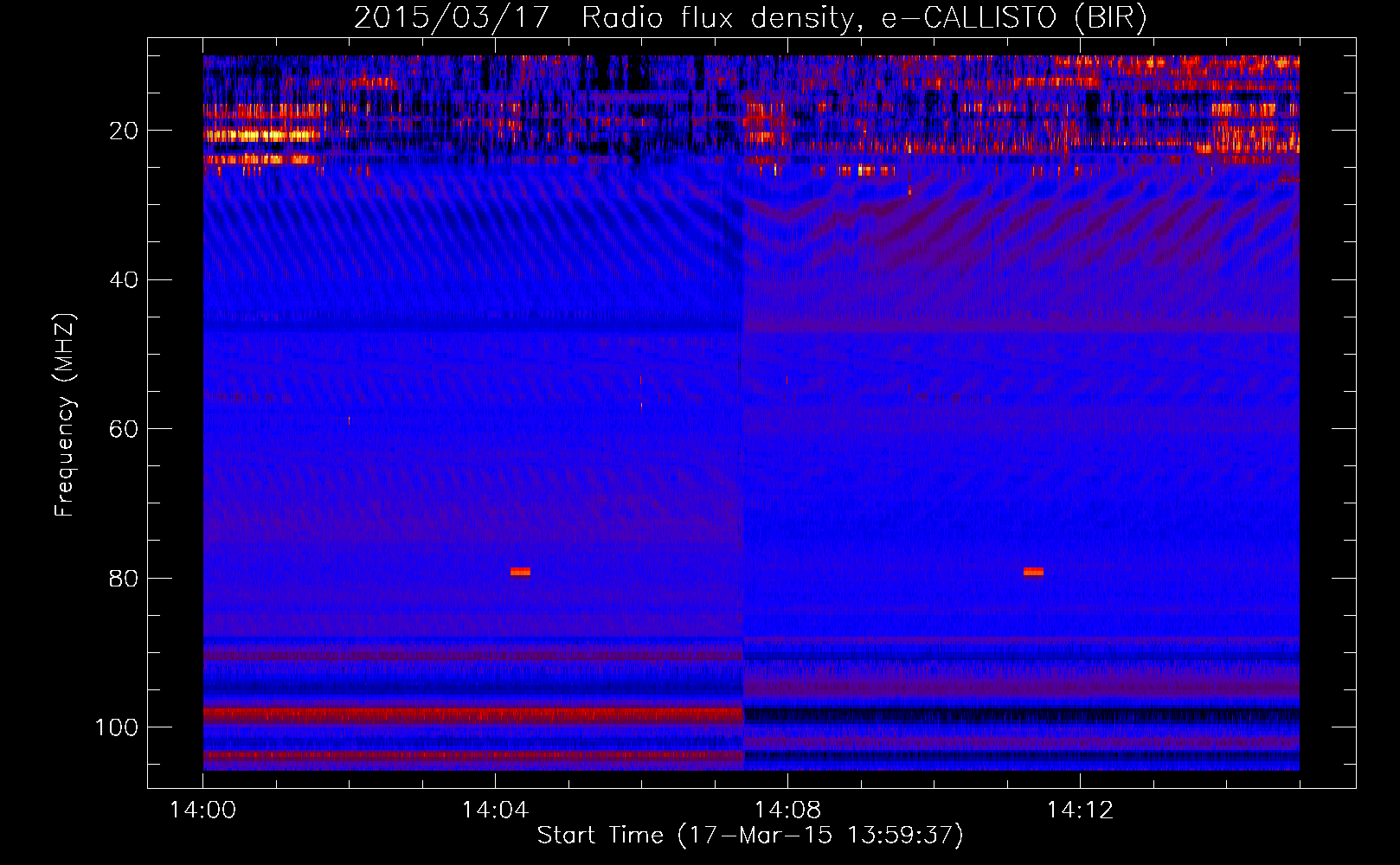The image size is (1400, 865).
Task: Click the '60' frequency tick label
Action: click(x=124, y=430)
